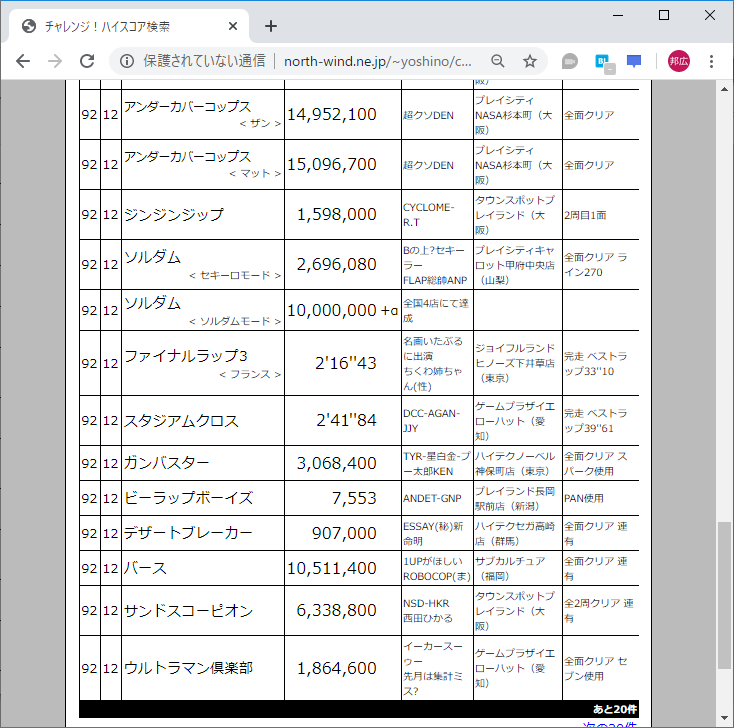Open the blue chat bubble extension
This screenshot has height=728, width=734.
tap(634, 61)
